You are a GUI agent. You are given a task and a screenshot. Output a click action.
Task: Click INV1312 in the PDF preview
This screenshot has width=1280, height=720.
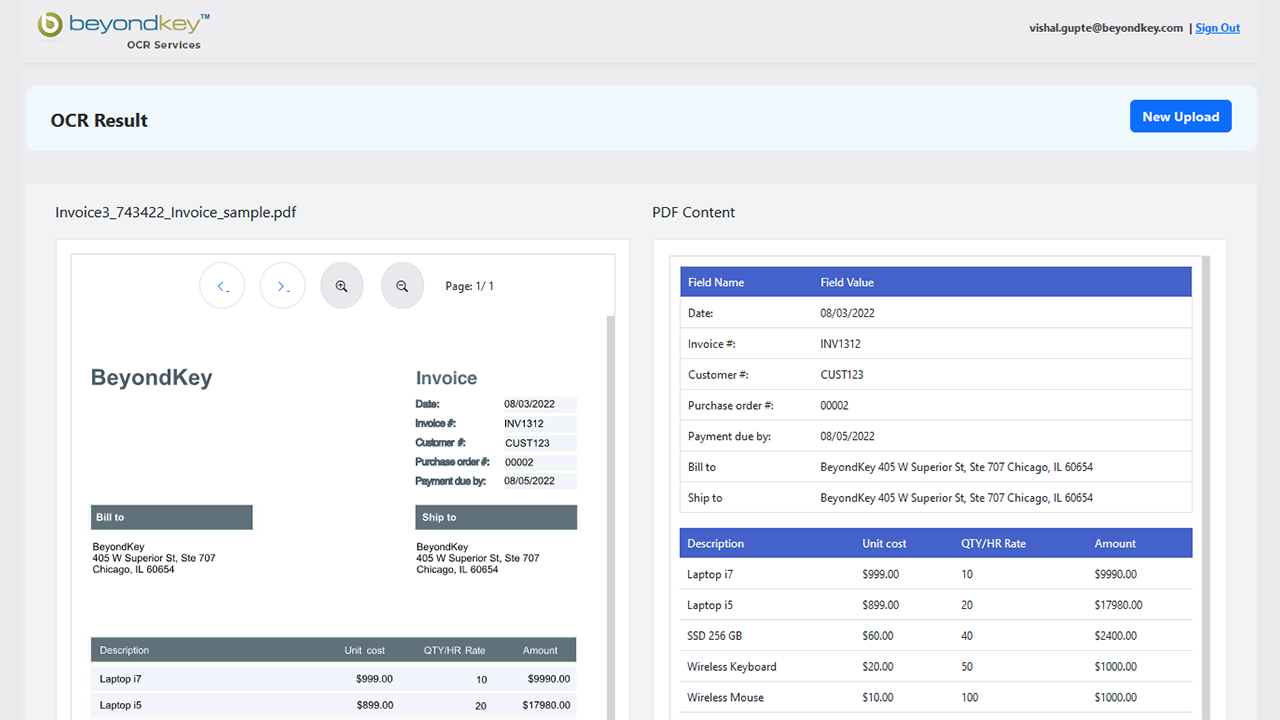pyautogui.click(x=524, y=424)
